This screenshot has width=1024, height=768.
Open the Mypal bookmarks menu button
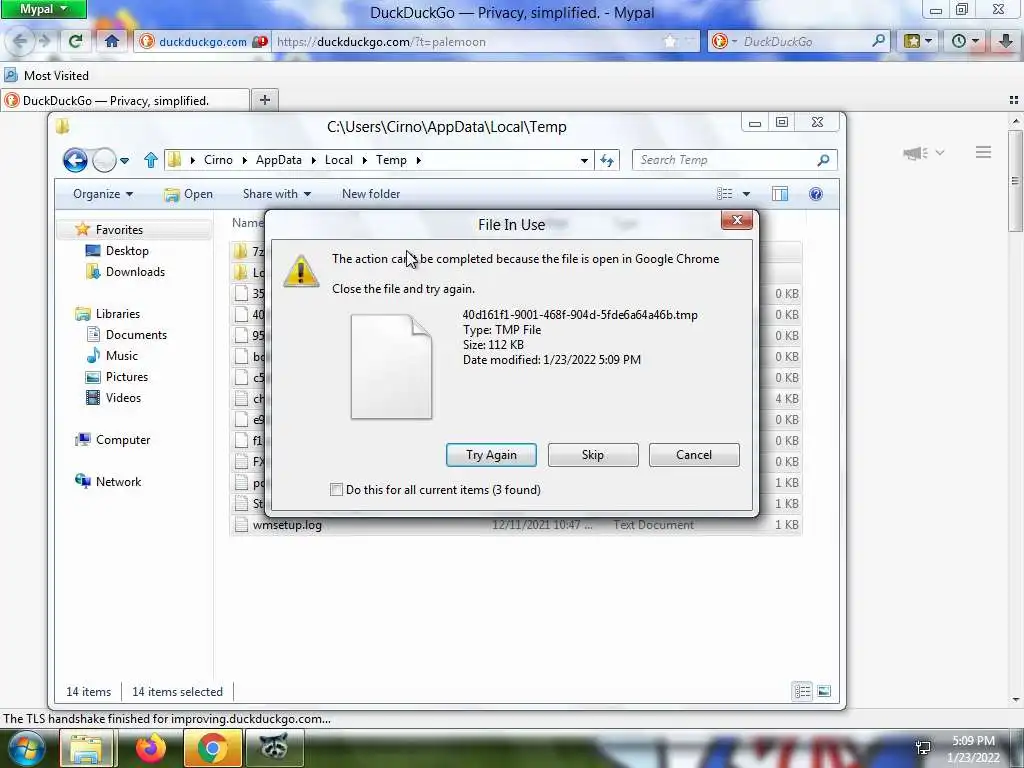point(919,42)
